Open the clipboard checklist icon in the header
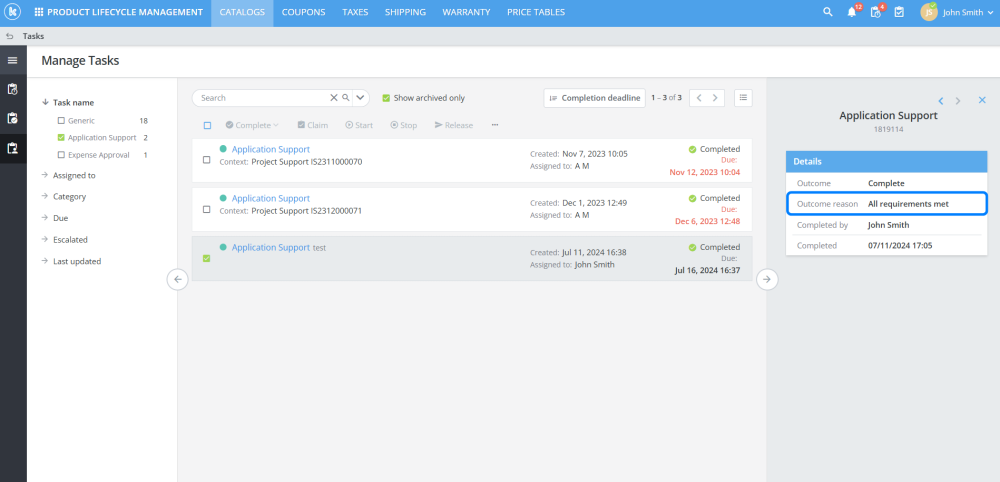Image resolution: width=1000 pixels, height=482 pixels. pyautogui.click(x=899, y=12)
